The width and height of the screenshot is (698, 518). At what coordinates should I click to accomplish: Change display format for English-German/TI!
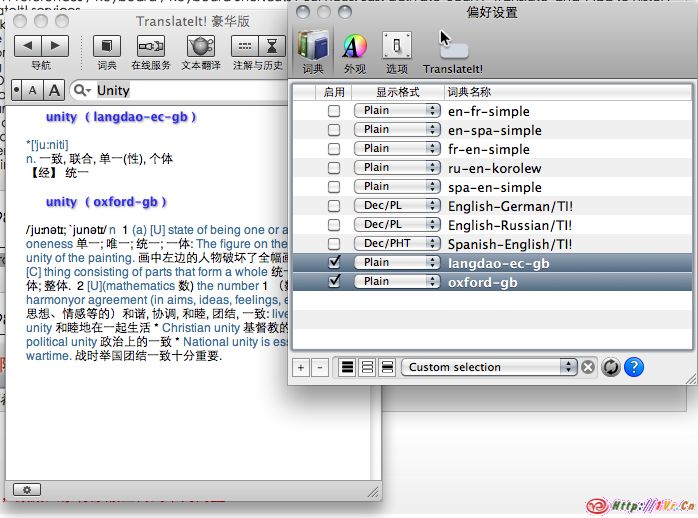coord(397,206)
